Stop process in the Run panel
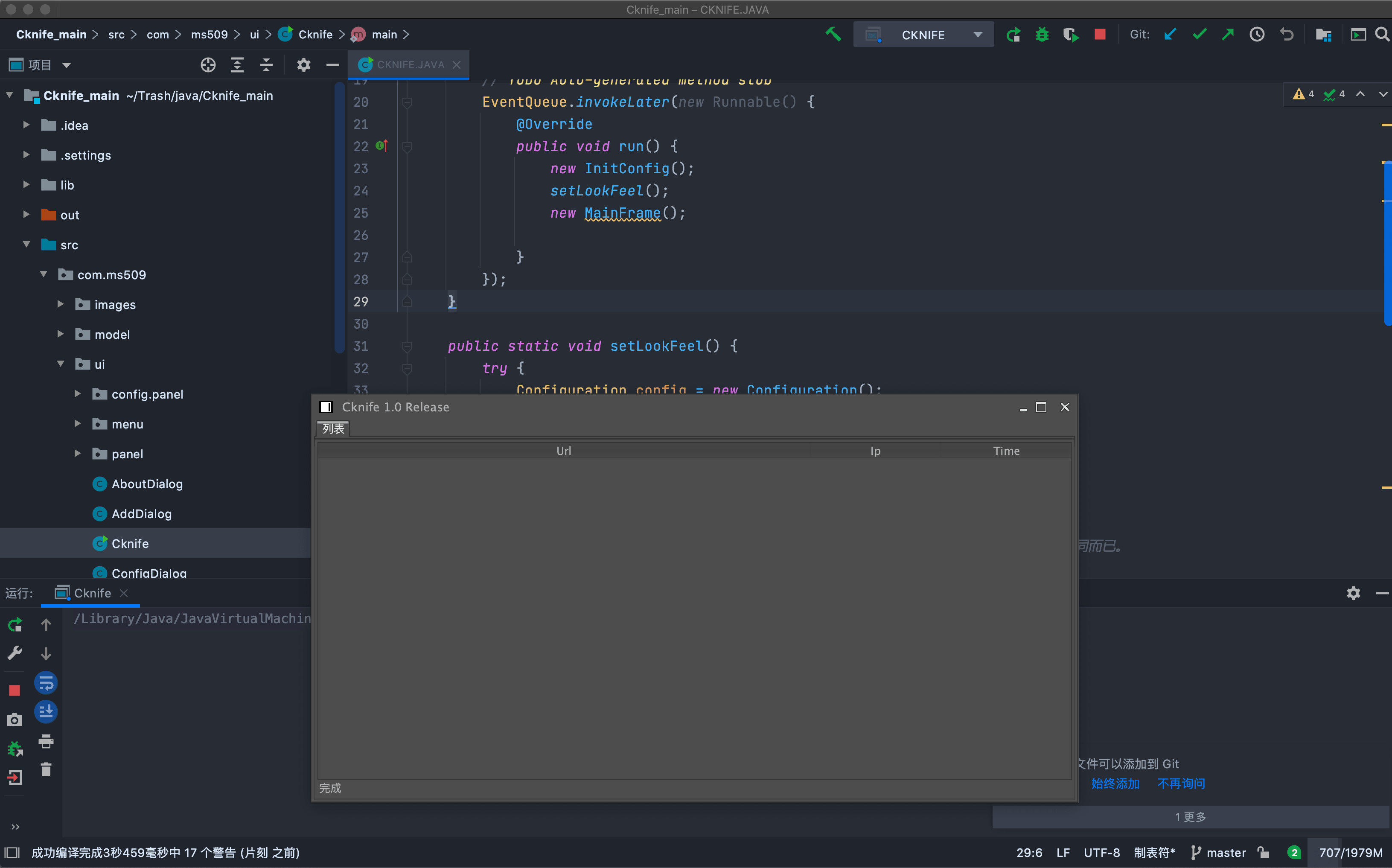Screen dimensions: 1392x868 tap(15, 690)
